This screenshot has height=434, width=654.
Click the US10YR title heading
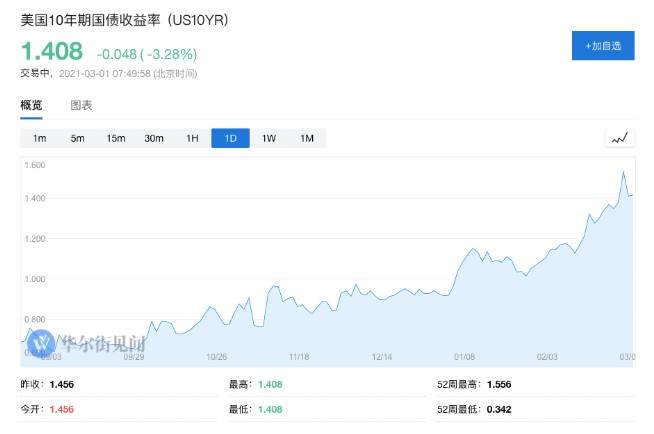pos(124,20)
